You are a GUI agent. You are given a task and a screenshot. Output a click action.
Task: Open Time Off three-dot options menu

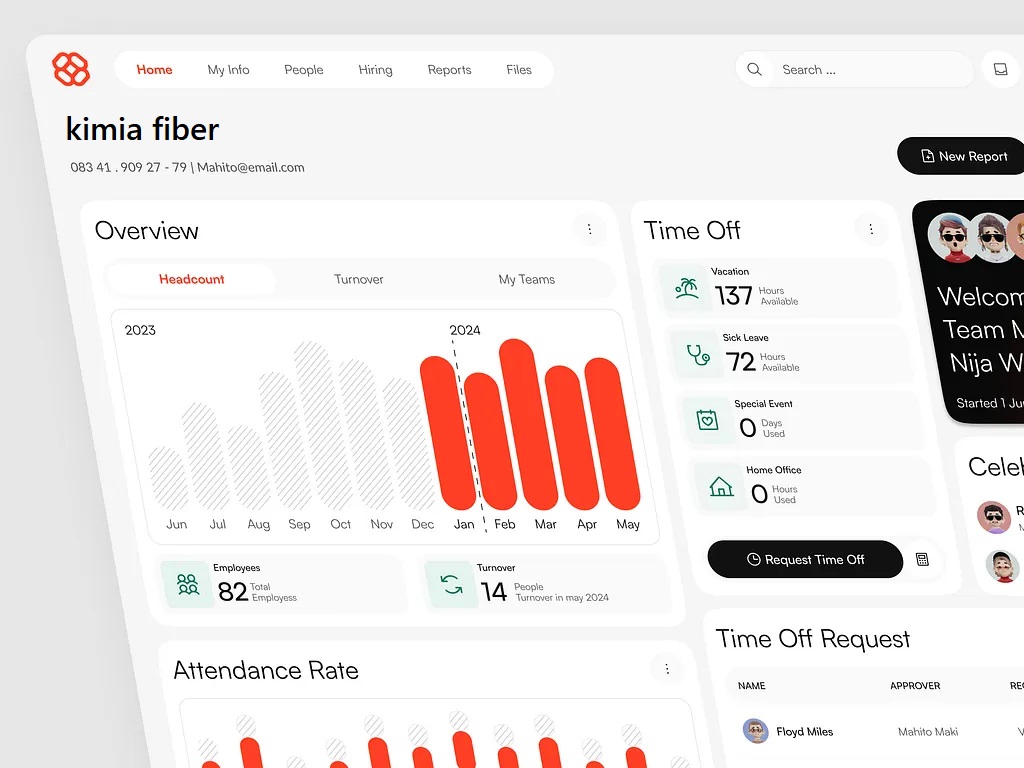871,230
